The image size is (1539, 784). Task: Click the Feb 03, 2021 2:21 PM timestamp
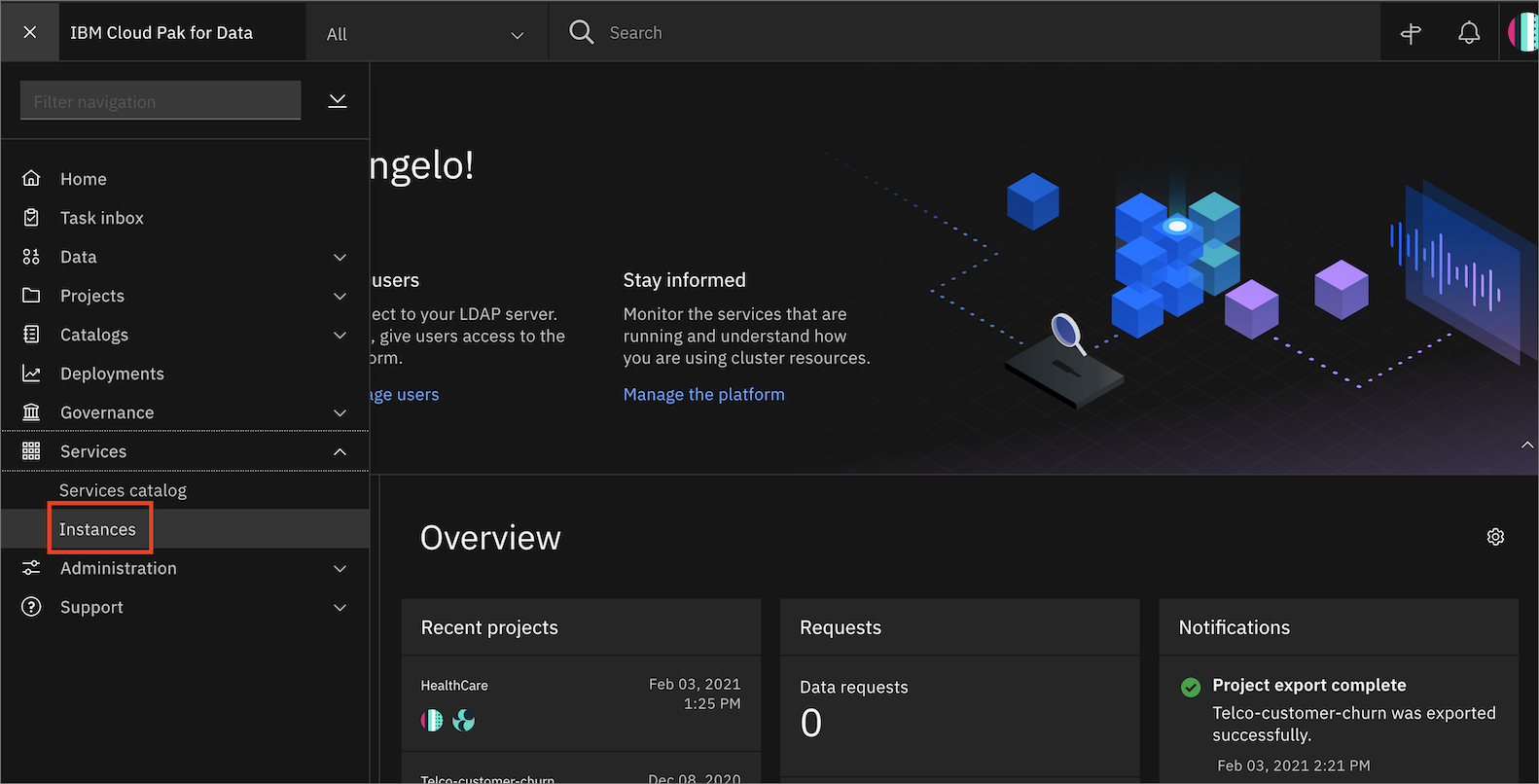pos(1294,766)
